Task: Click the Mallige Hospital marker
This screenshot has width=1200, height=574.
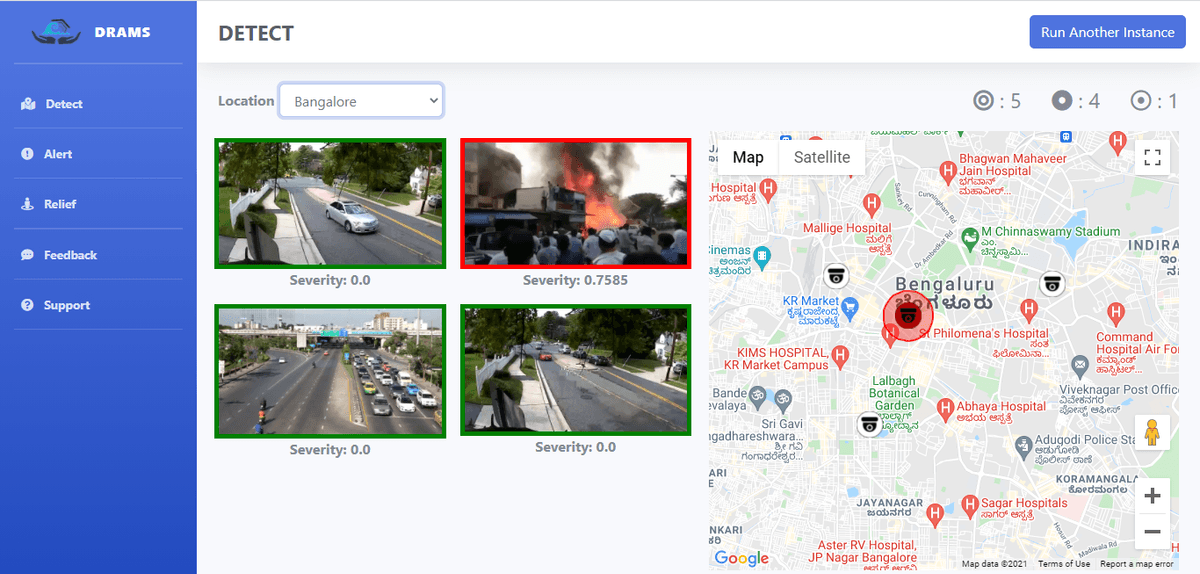Action: click(x=873, y=206)
